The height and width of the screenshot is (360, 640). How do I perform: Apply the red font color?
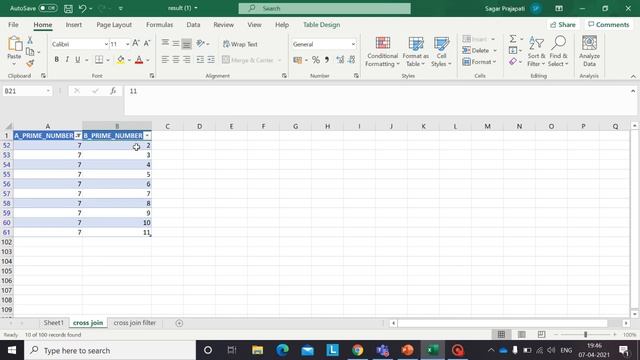139,60
